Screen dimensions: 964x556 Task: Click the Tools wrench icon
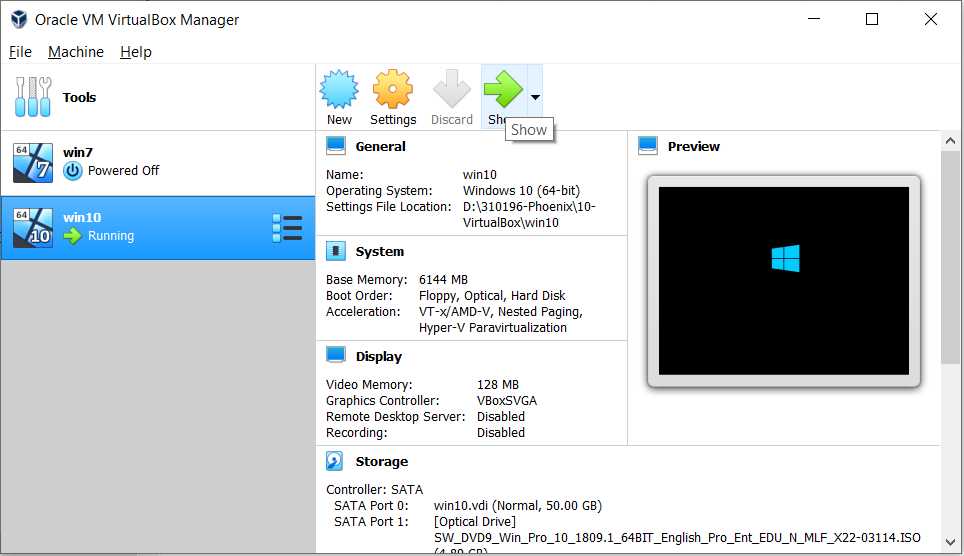(x=33, y=97)
